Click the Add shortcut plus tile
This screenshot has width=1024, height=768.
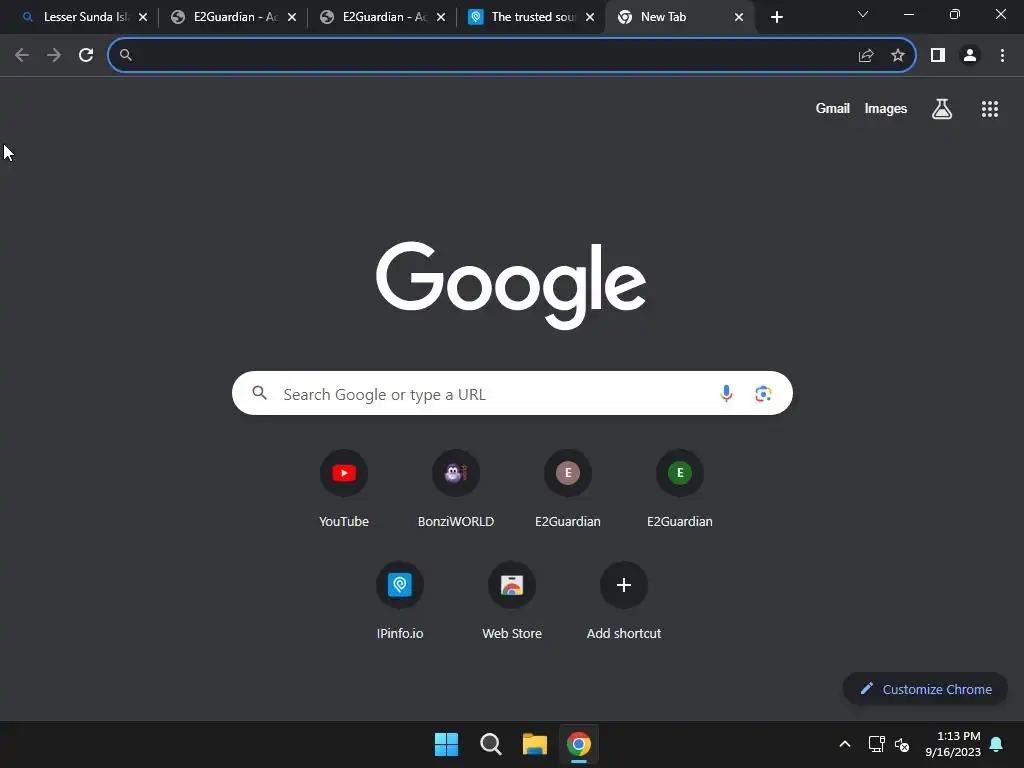[624, 601]
